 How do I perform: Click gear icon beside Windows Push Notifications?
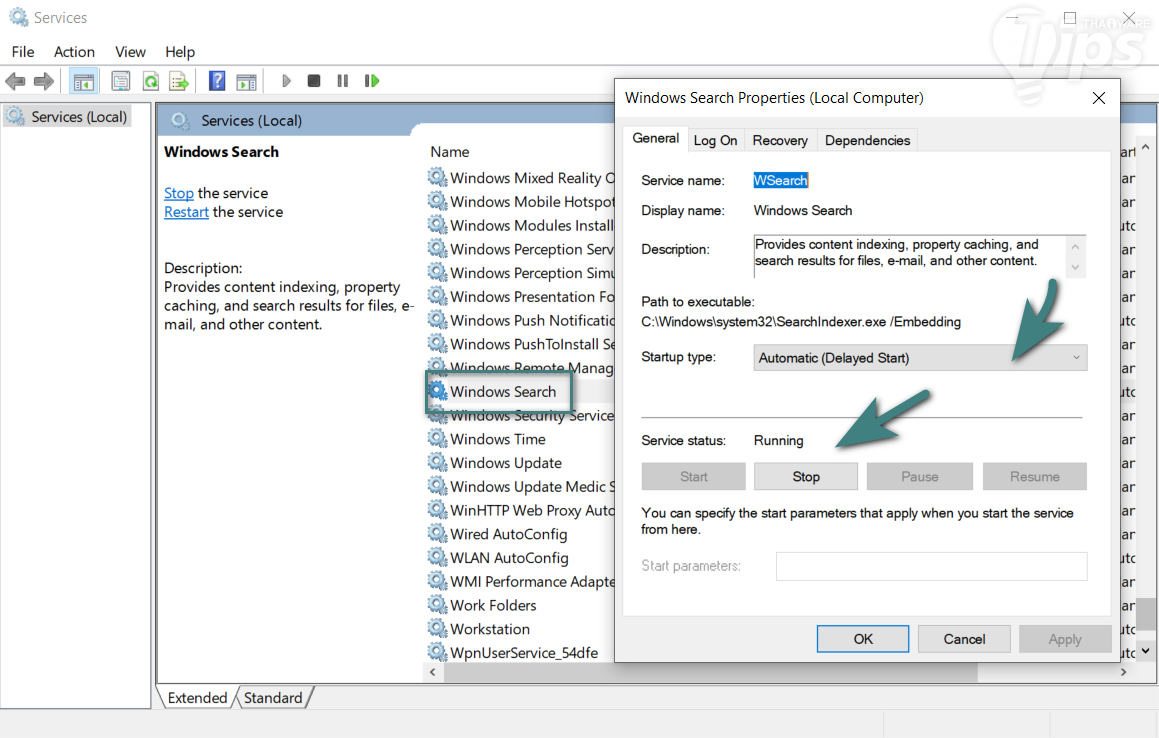tap(438, 320)
